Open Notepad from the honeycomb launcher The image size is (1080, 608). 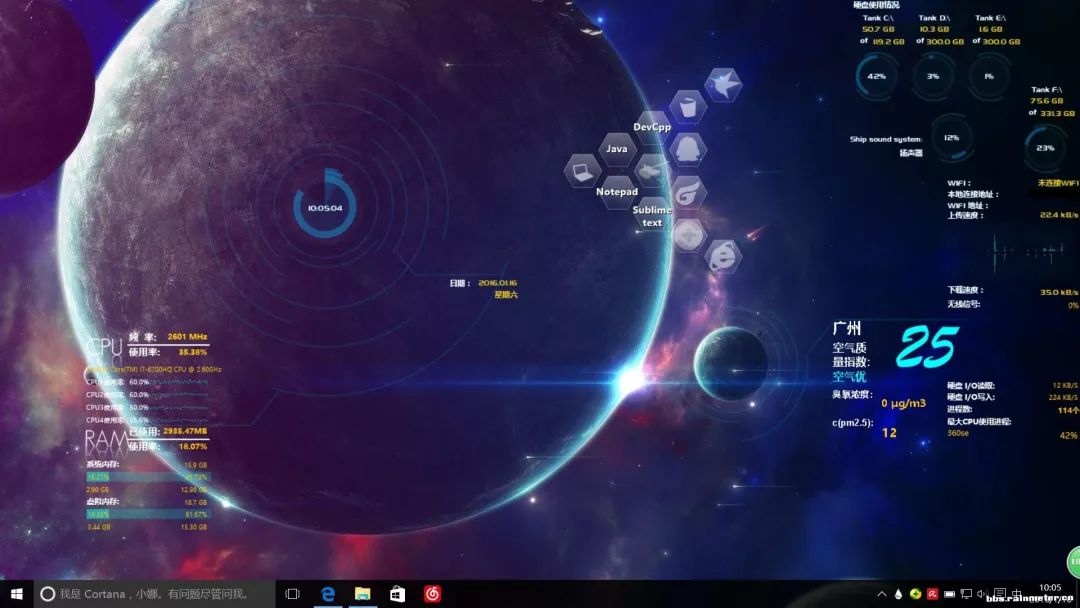[x=616, y=192]
